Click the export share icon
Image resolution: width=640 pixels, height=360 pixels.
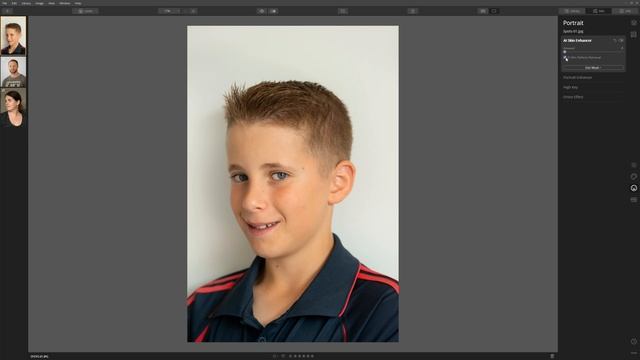click(x=413, y=11)
